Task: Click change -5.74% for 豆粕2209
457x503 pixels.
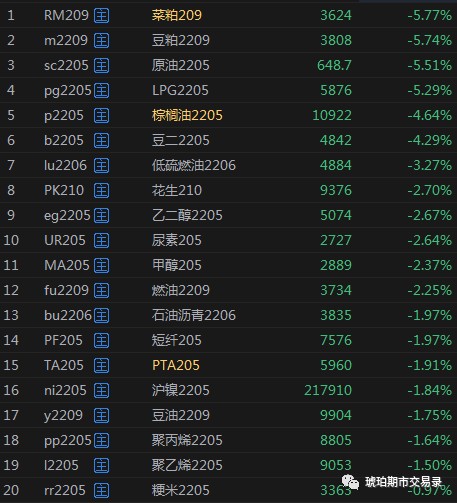Action: coord(430,40)
